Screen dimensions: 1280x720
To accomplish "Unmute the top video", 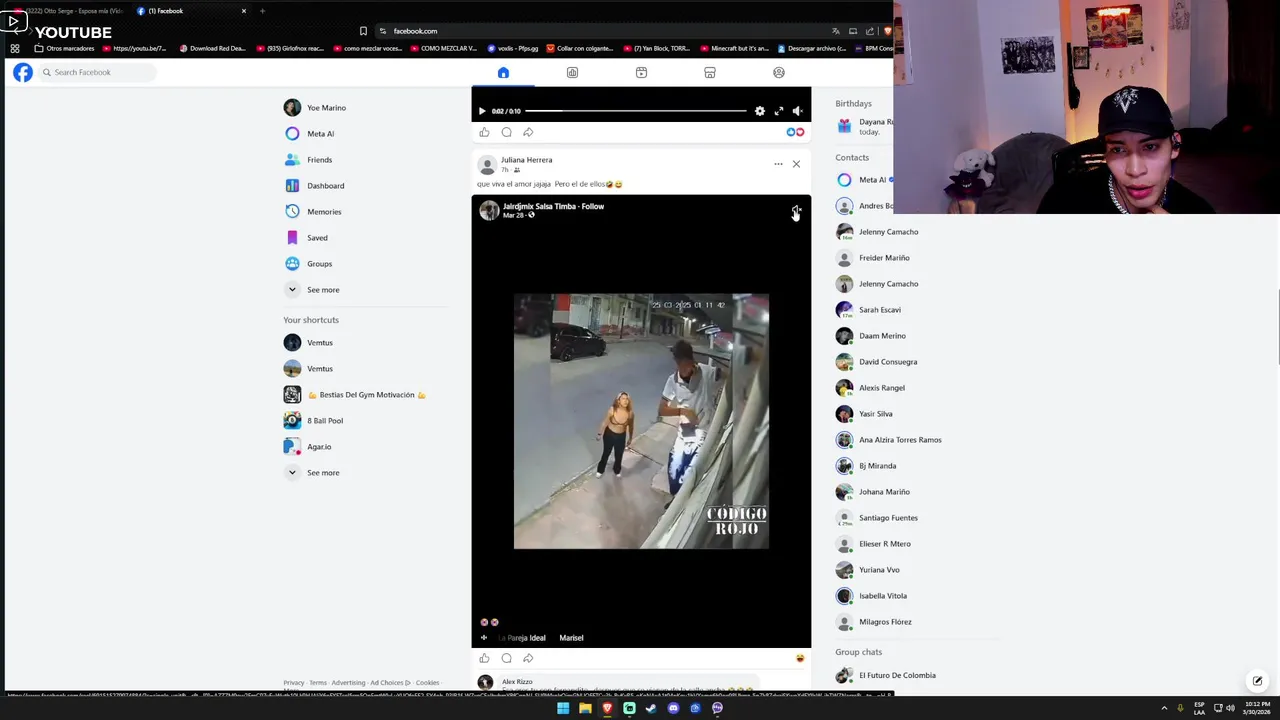I will (x=797, y=111).
